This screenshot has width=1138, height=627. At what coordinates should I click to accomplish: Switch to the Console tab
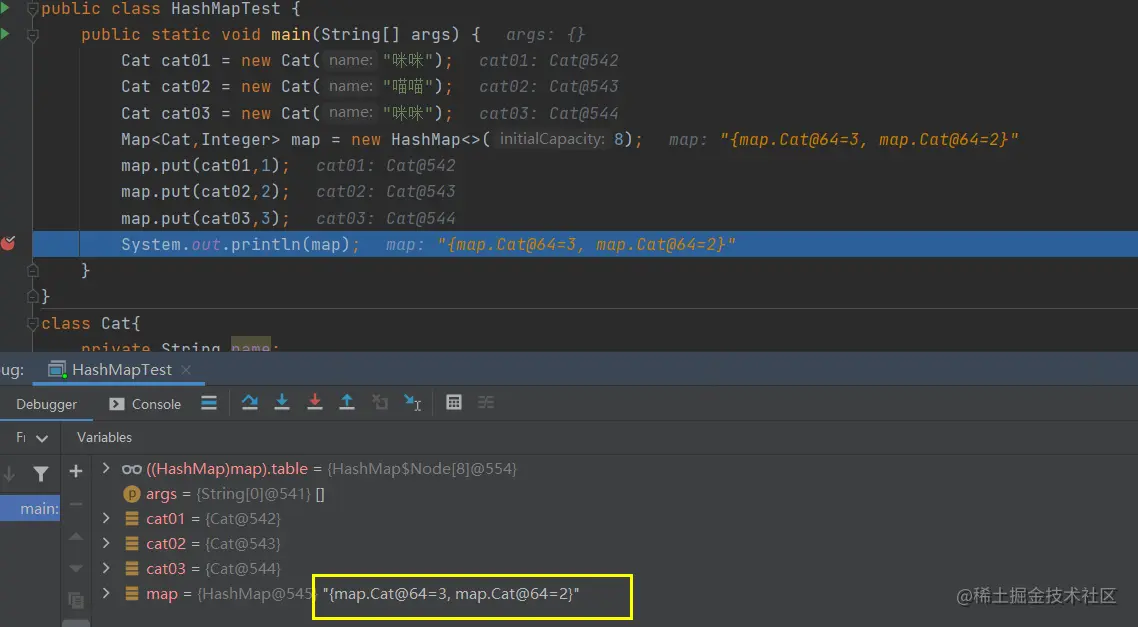pos(144,404)
